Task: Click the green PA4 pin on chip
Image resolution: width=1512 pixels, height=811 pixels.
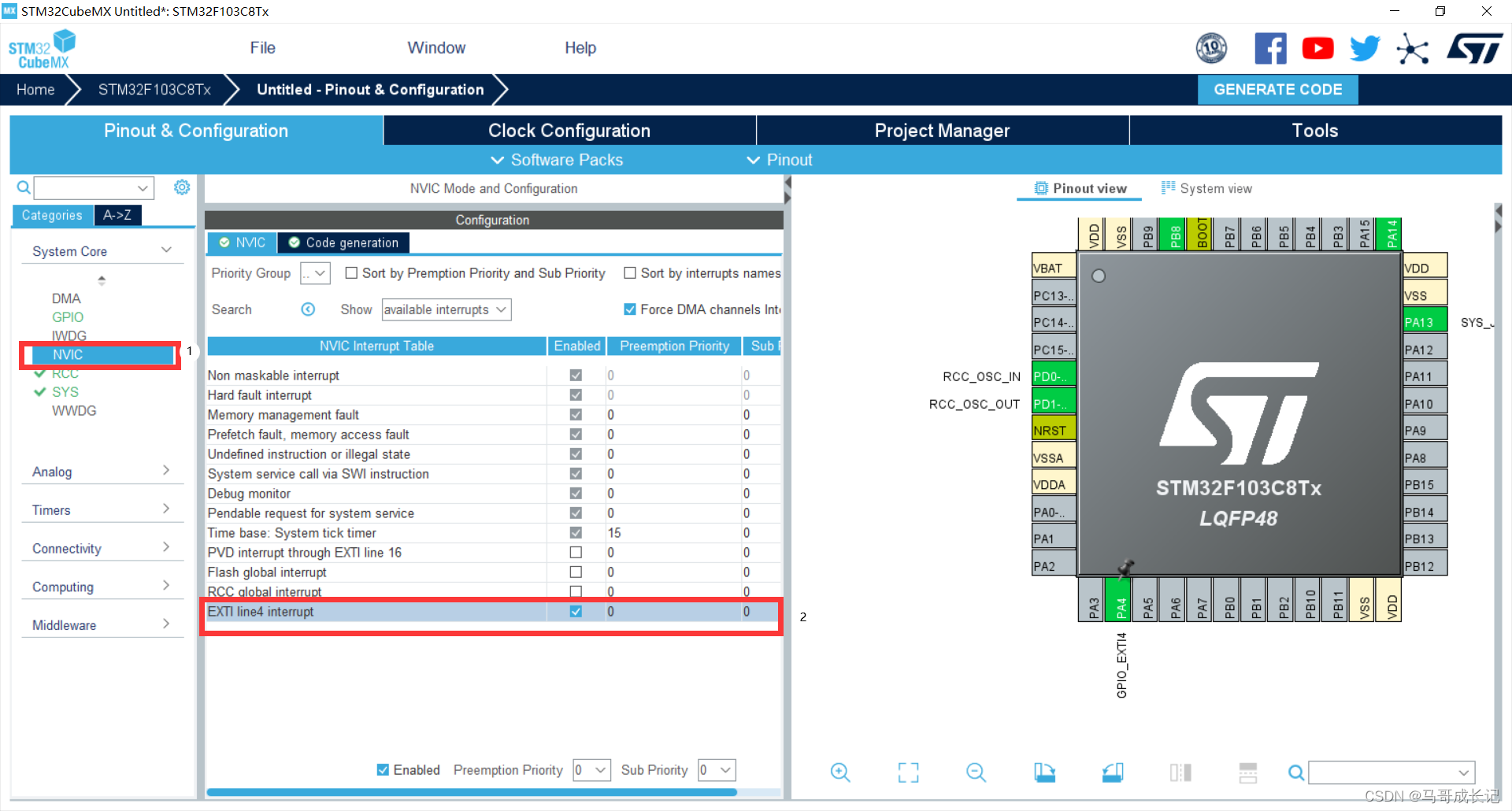Action: click(1118, 599)
